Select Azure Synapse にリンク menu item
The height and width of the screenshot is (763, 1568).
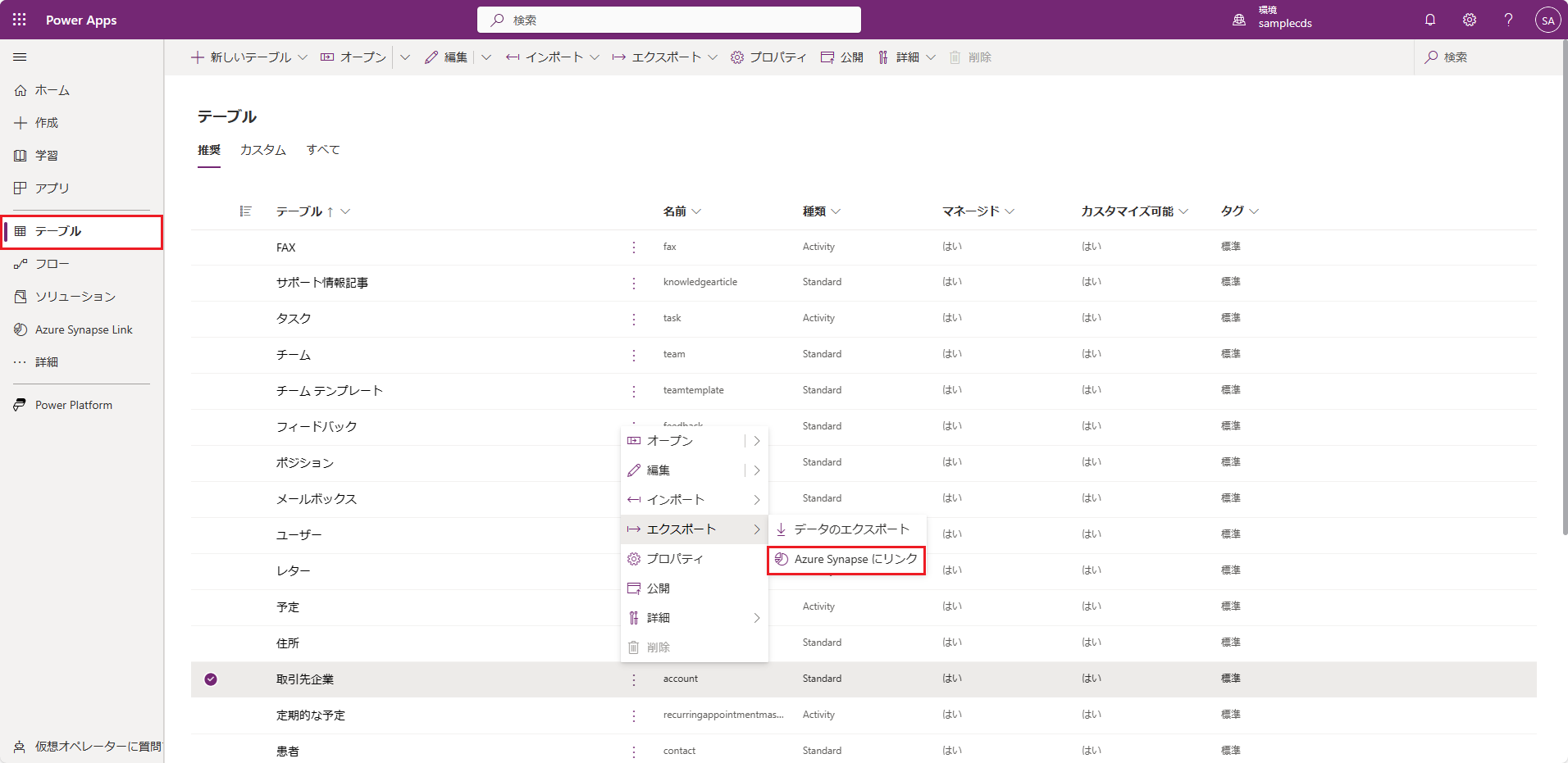coord(846,559)
